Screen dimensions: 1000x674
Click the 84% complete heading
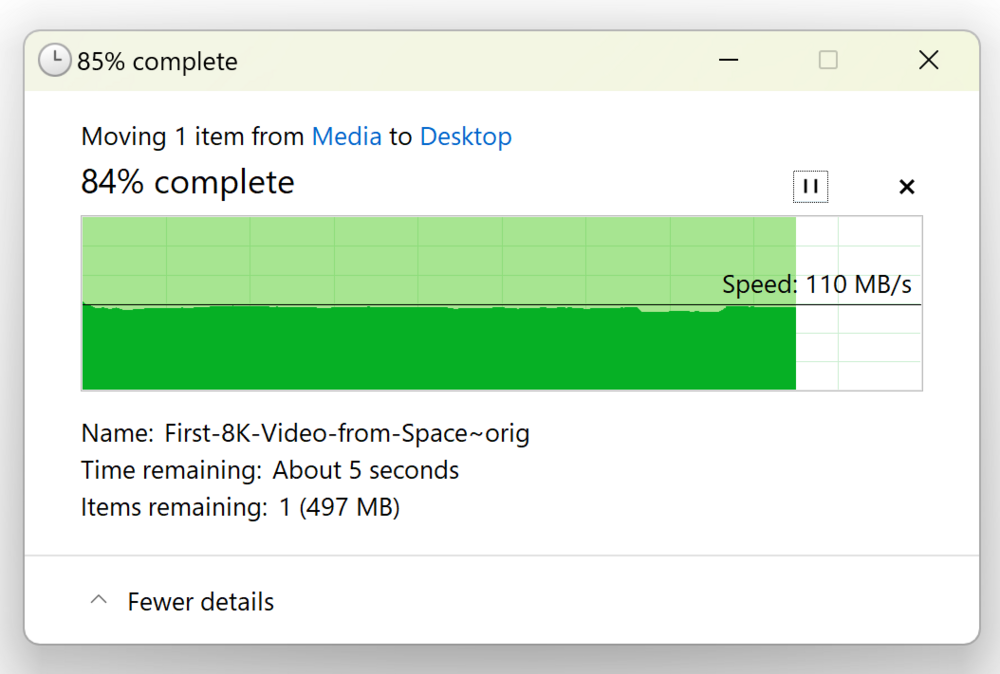tap(188, 183)
